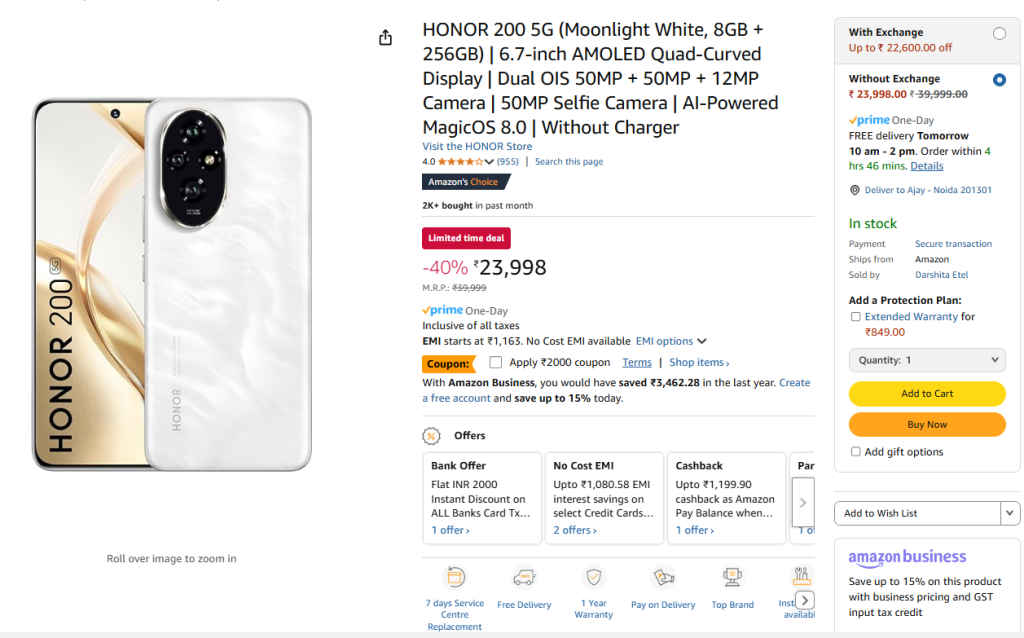This screenshot has height=638, width=1024.
Task: Click the Offers percent badge icon
Action: click(x=432, y=435)
